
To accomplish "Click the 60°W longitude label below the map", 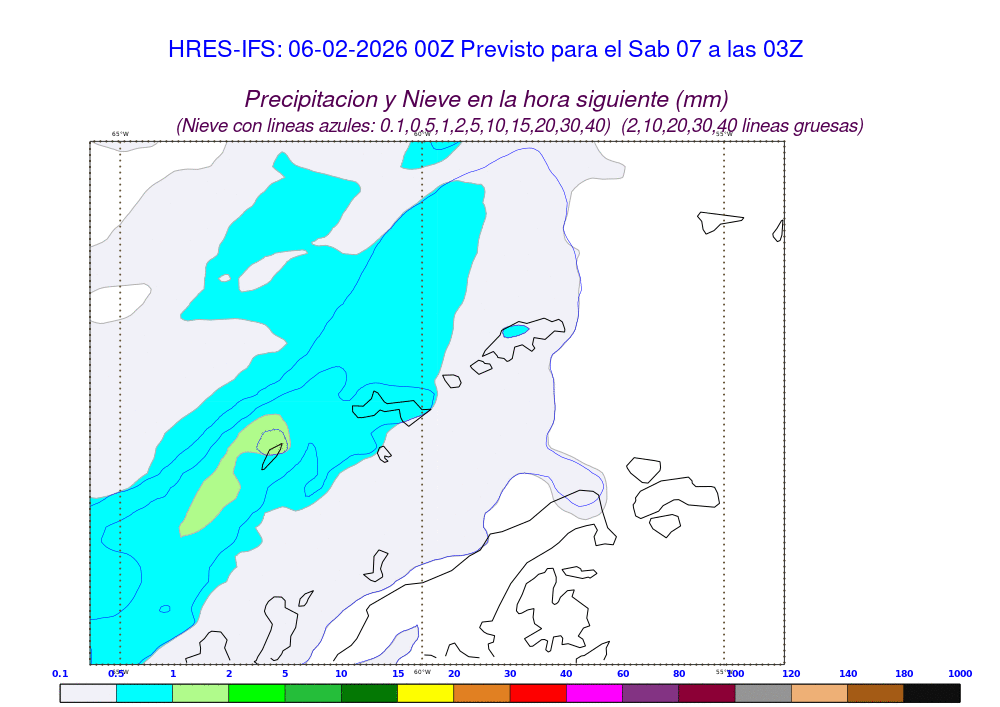I will [x=422, y=672].
